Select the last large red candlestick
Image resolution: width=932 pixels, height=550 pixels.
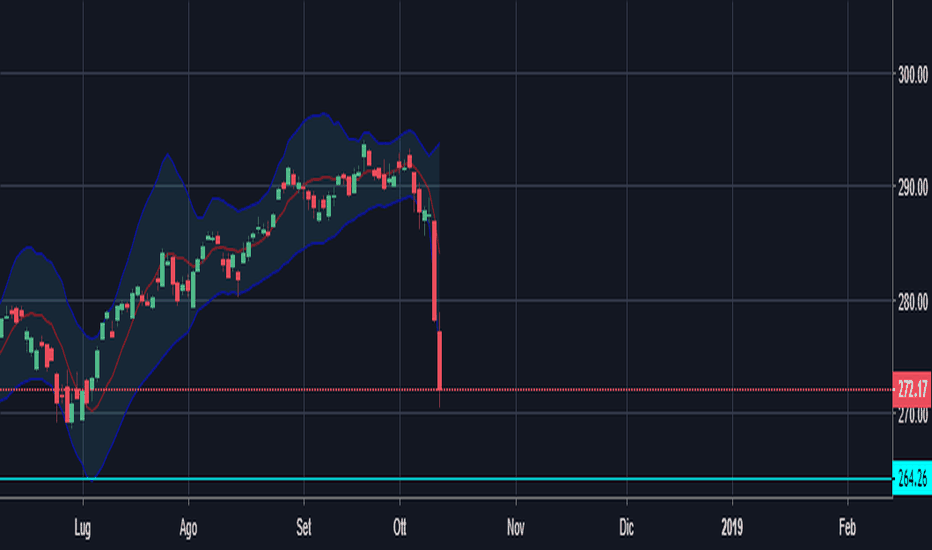click(x=440, y=360)
